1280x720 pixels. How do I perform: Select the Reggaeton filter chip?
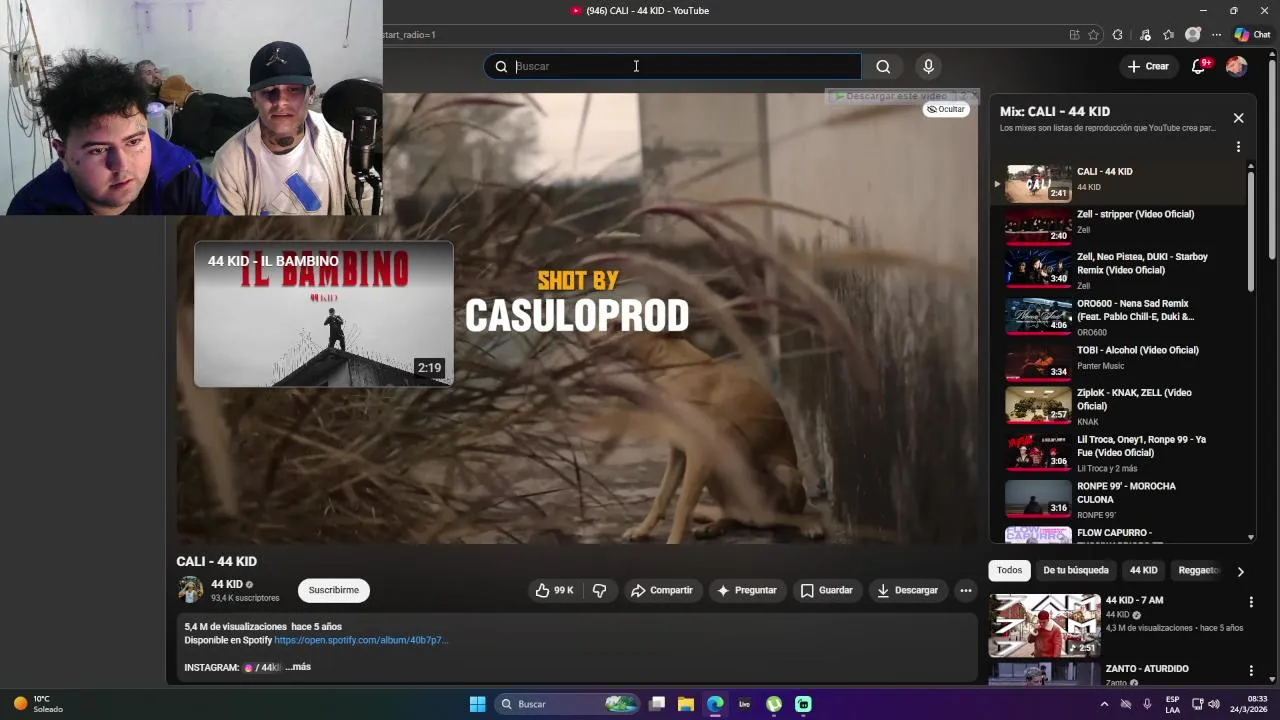[1198, 571]
